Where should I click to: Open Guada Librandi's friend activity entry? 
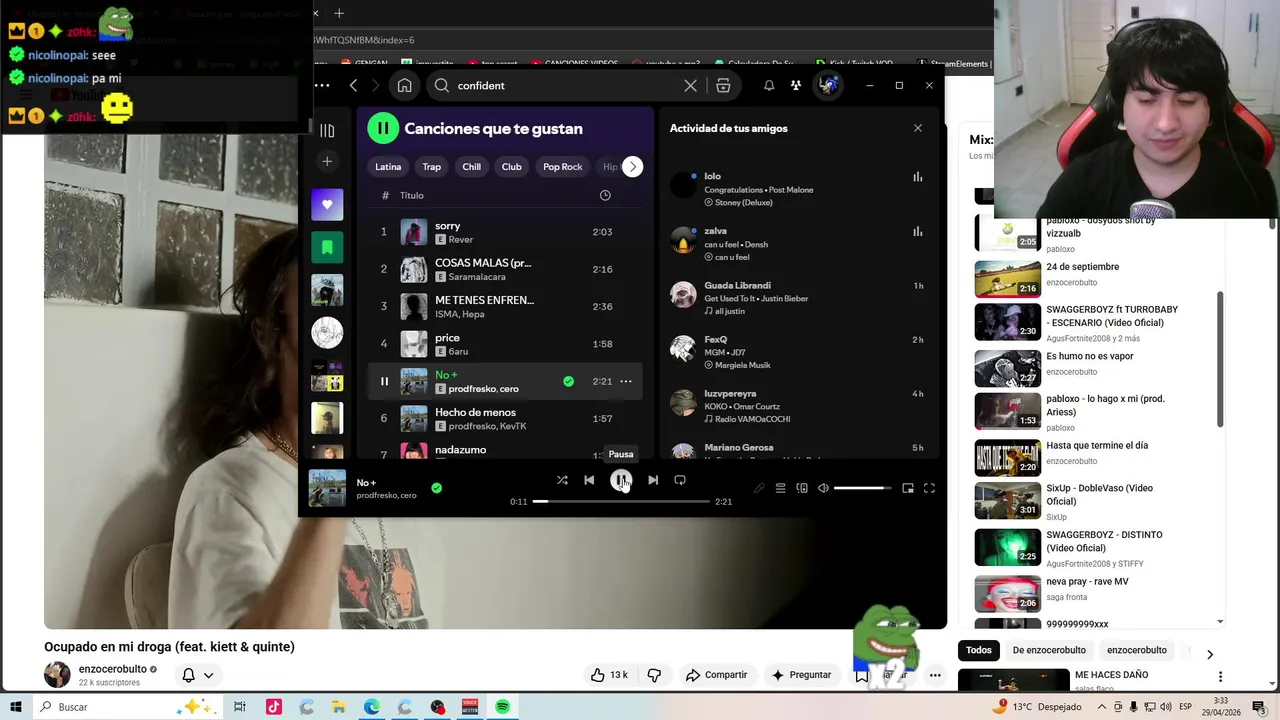800,297
